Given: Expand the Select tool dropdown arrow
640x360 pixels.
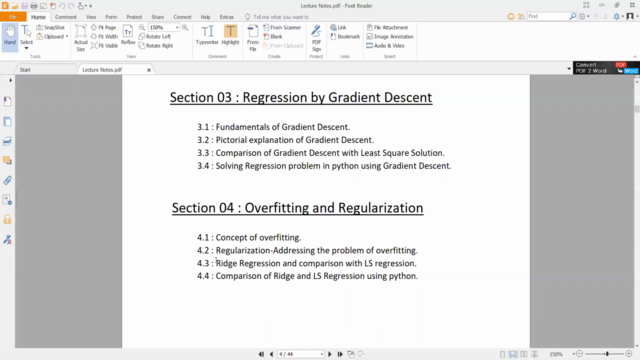Looking at the screenshot, I should click(27, 49).
